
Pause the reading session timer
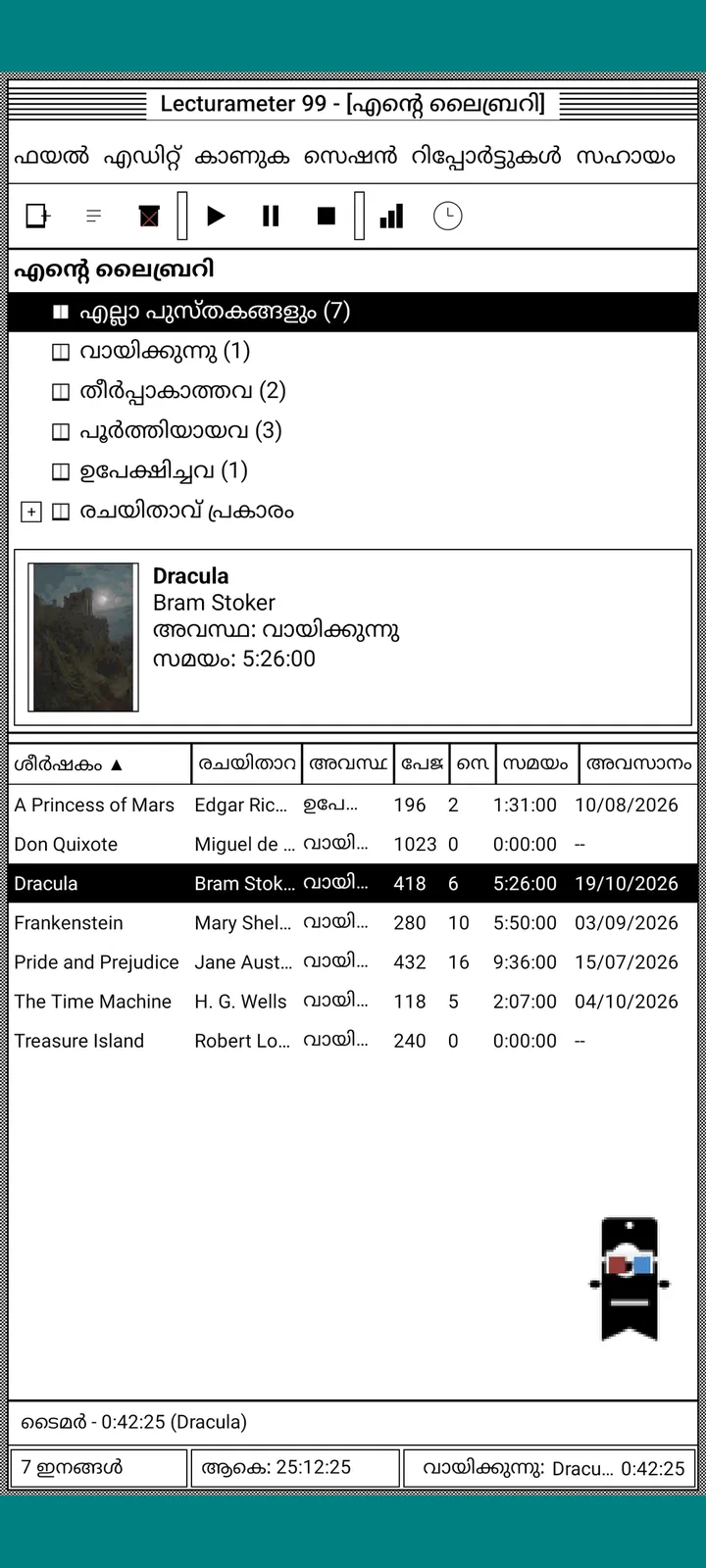pyautogui.click(x=272, y=216)
